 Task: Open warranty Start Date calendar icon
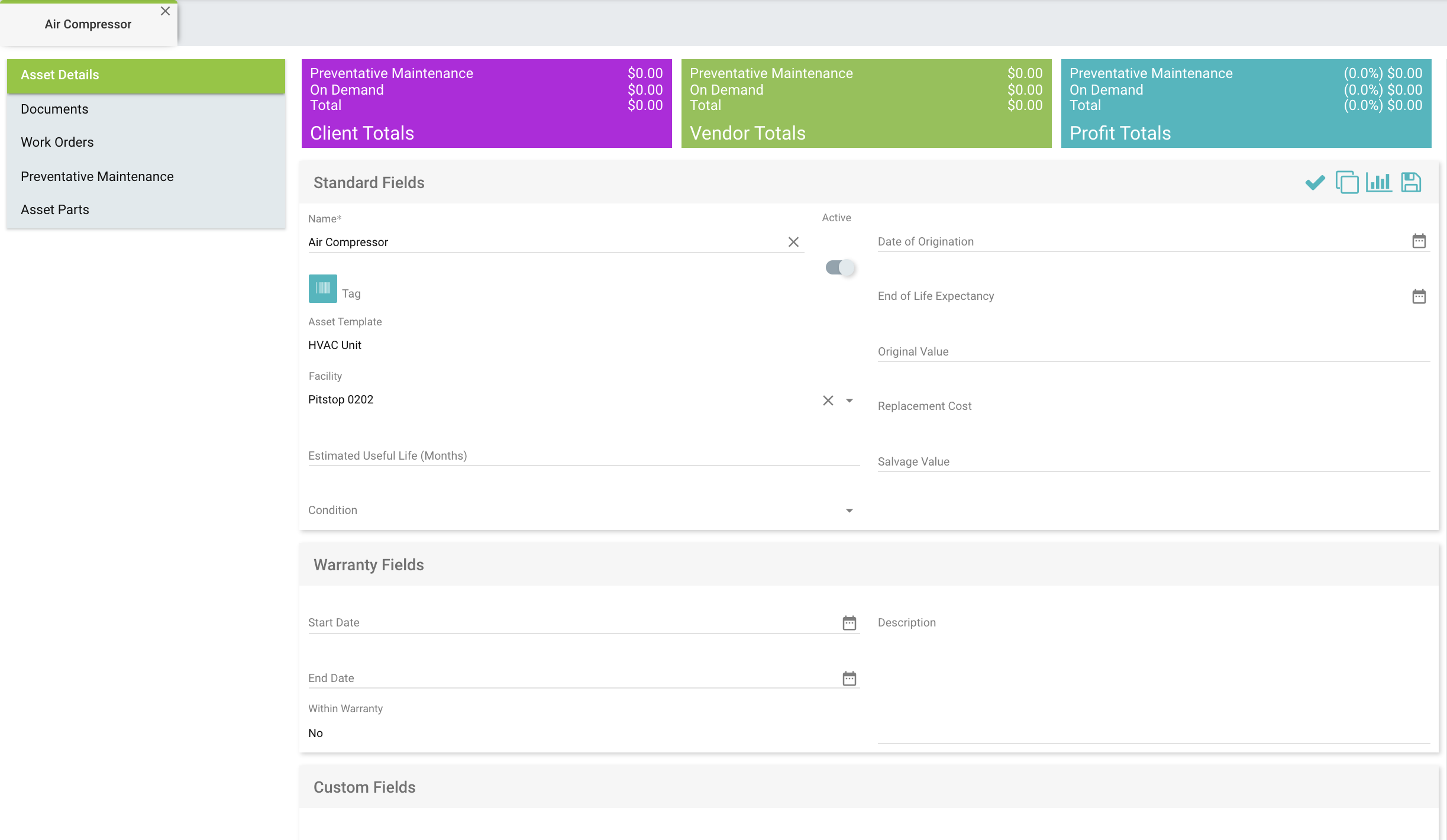click(x=849, y=623)
